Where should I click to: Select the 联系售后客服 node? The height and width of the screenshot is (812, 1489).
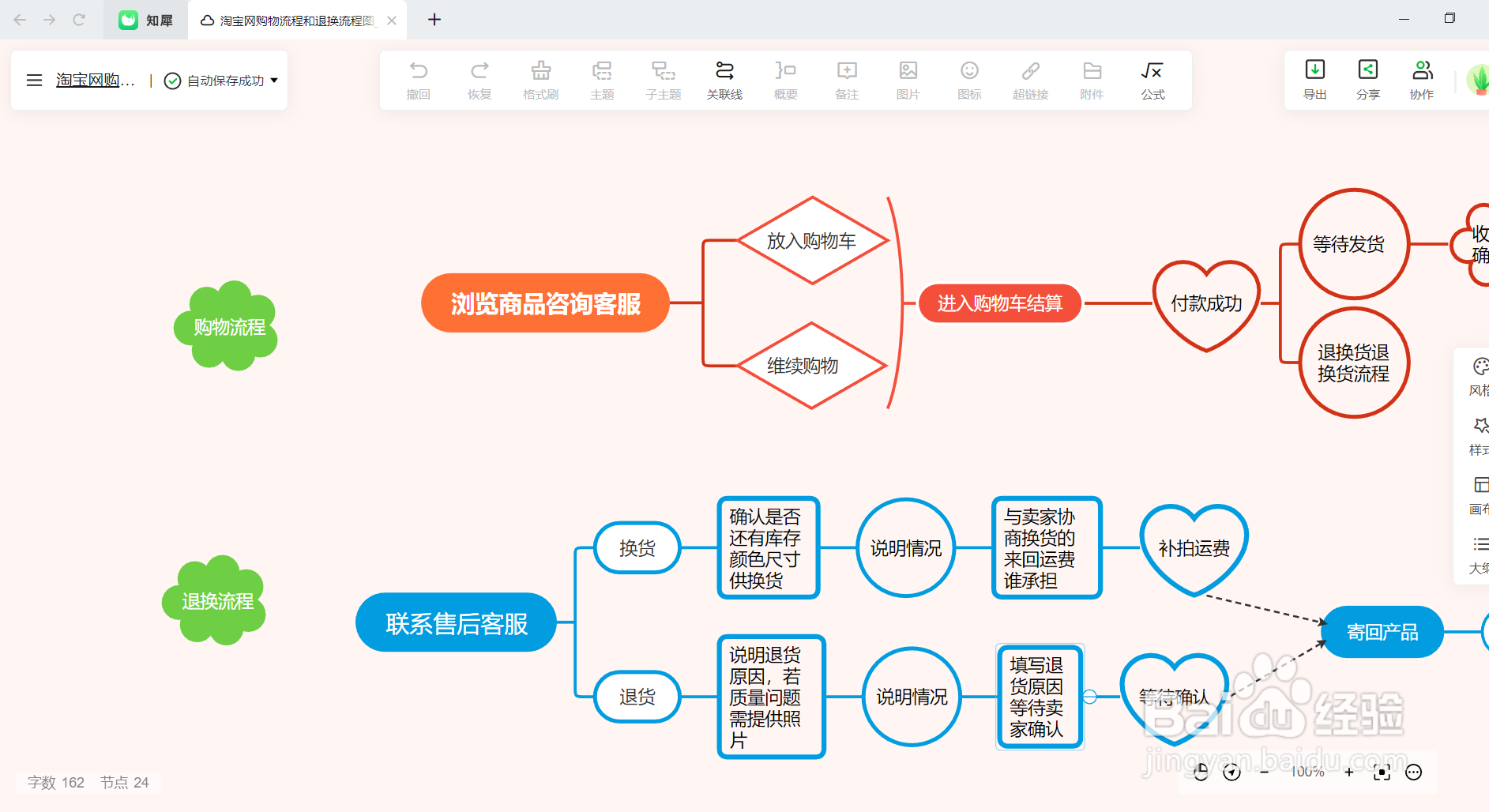click(x=457, y=623)
